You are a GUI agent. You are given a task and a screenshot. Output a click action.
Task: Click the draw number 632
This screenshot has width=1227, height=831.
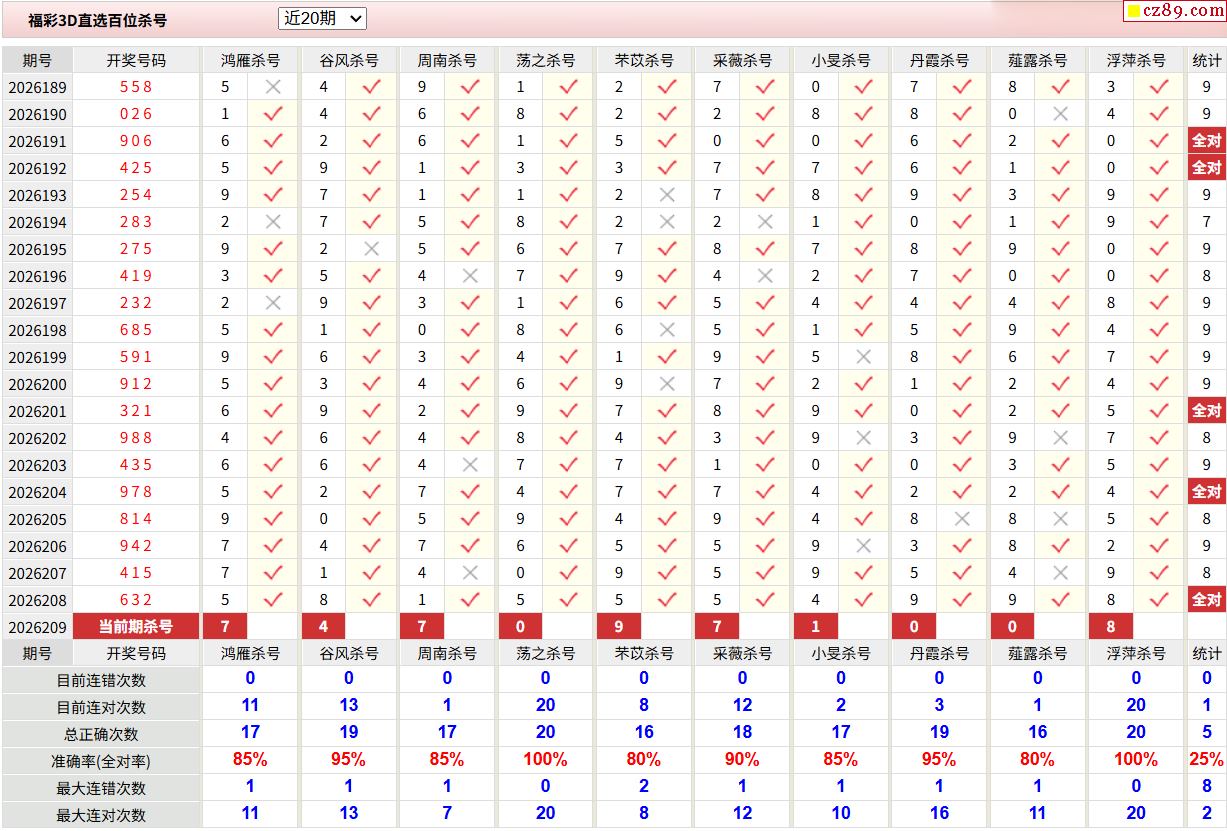click(136, 600)
